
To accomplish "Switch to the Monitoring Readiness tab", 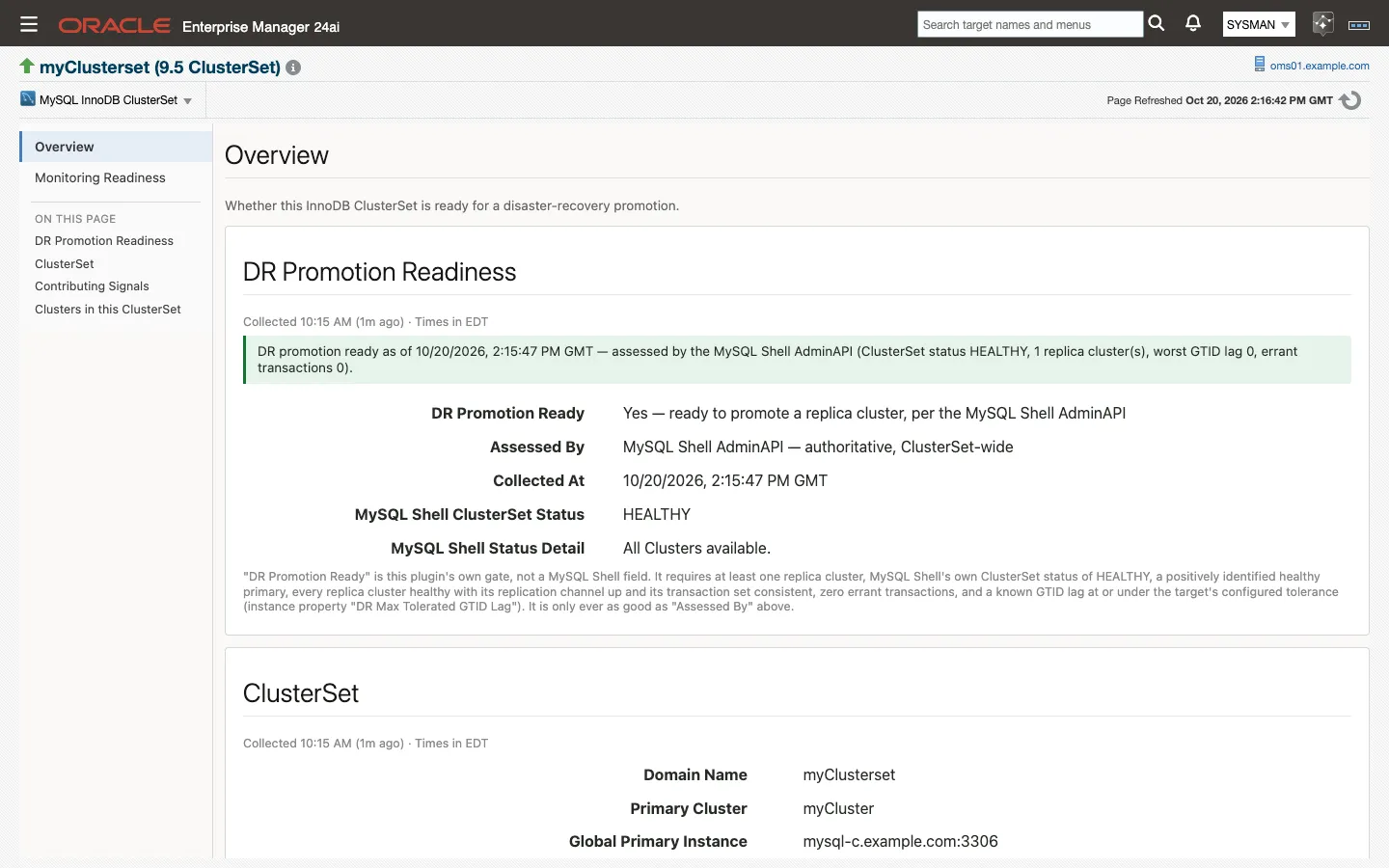I will pos(116,177).
